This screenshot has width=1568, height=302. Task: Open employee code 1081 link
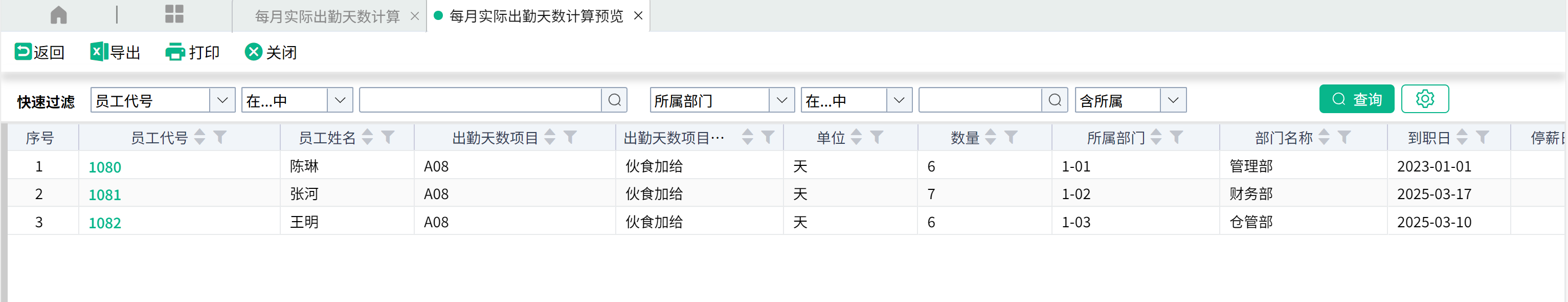click(x=105, y=195)
